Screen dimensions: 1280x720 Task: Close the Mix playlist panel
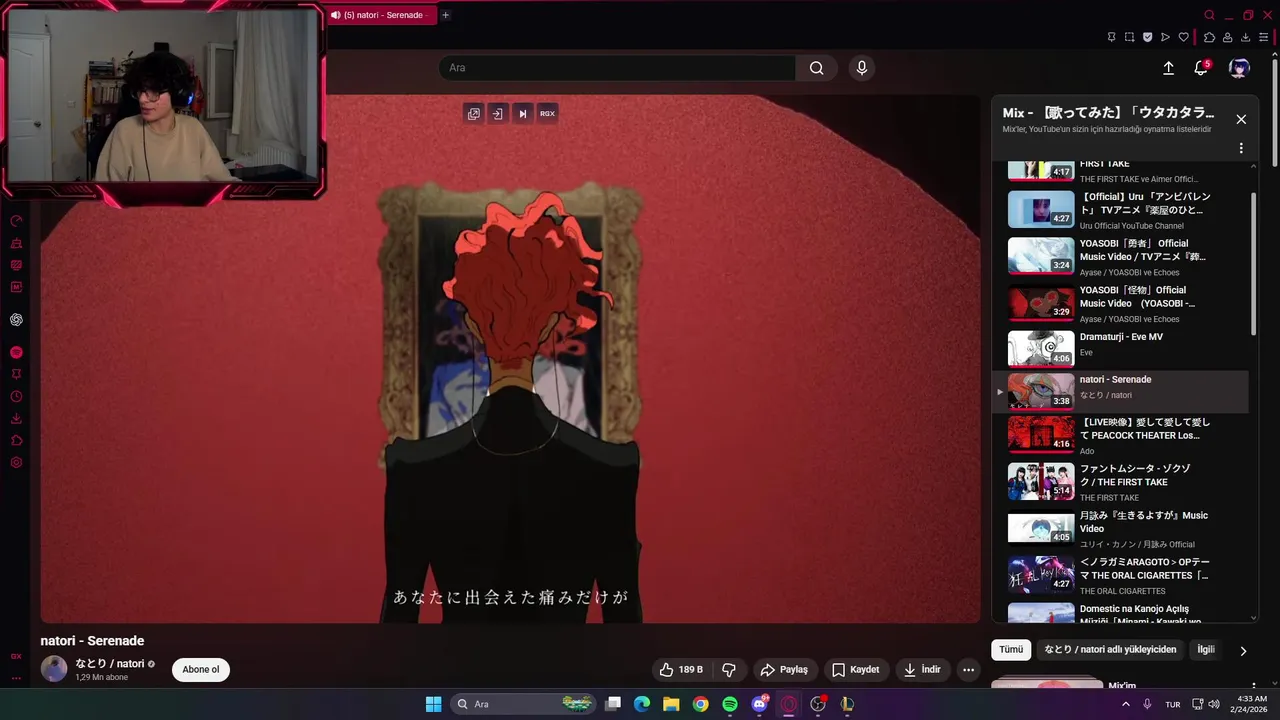tap(1241, 119)
